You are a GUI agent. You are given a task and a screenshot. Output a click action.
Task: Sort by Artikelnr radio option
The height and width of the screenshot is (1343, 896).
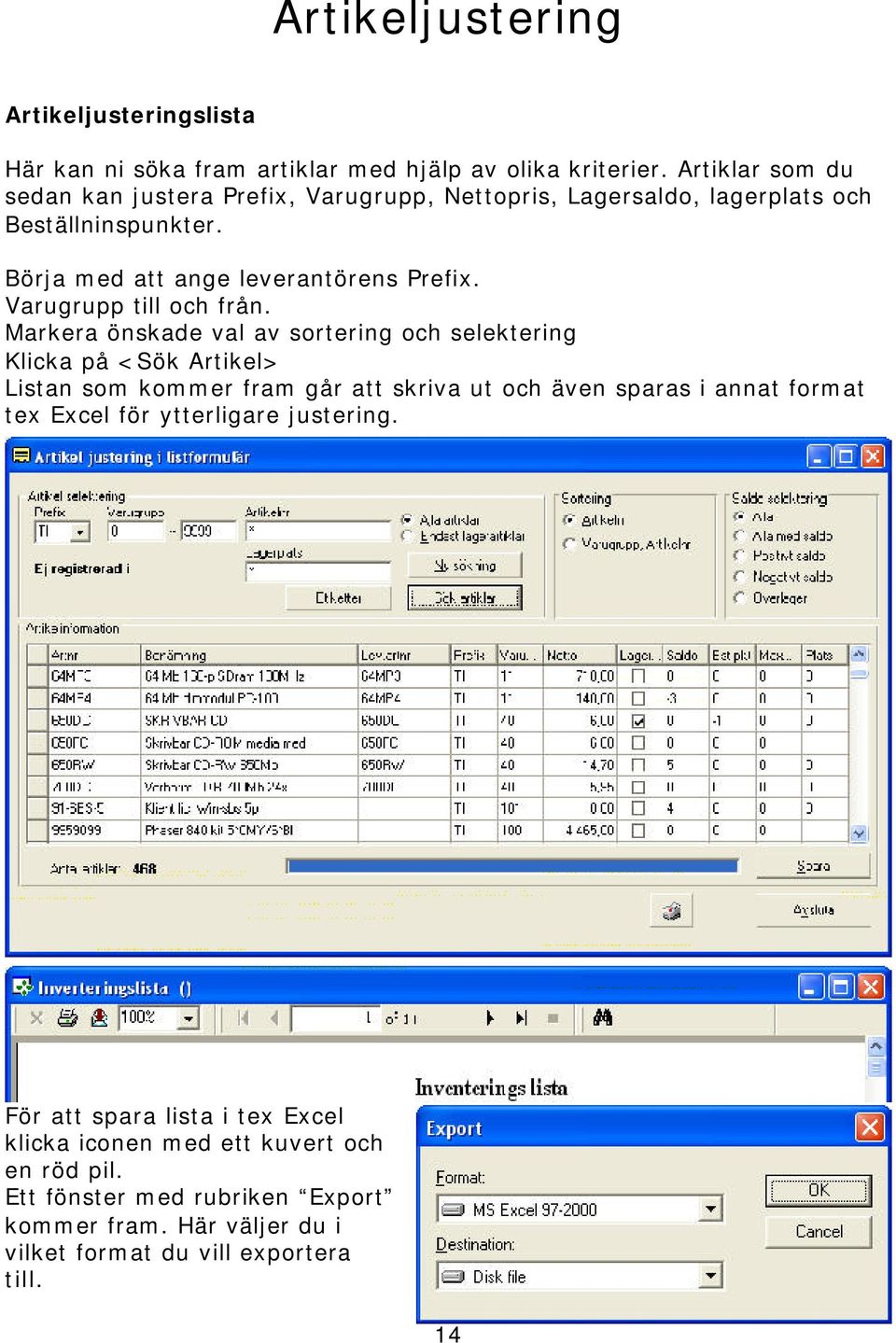(569, 520)
